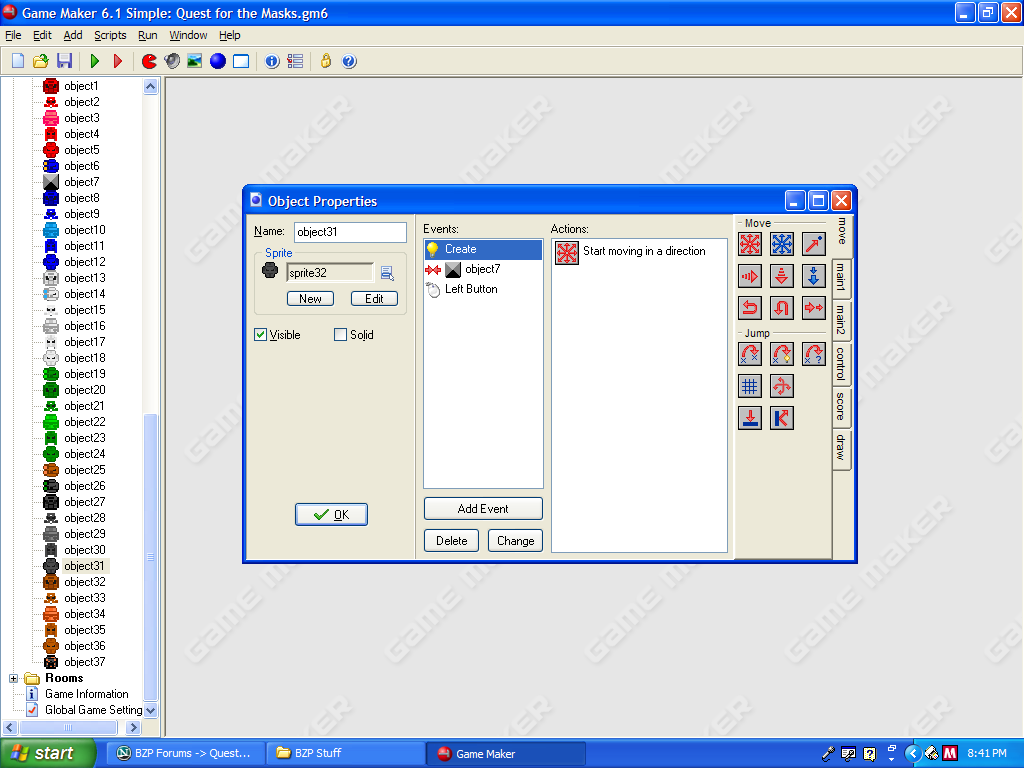Open Game Information toolbar icon

pyautogui.click(x=272, y=61)
